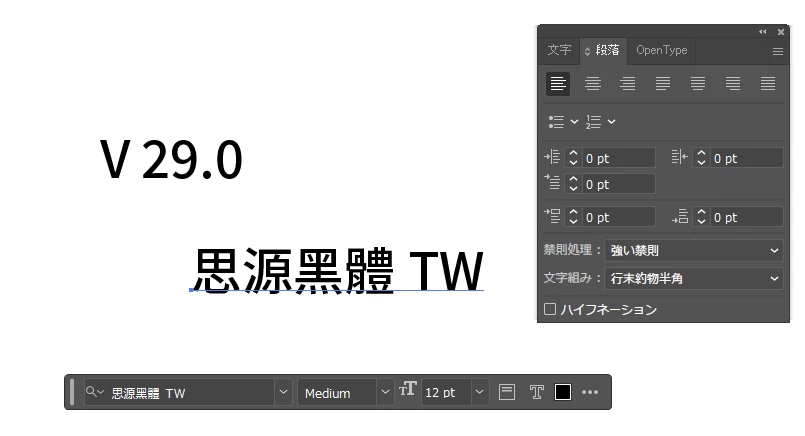Edit the first-line indent value field
This screenshot has height=436, width=805.
point(618,184)
